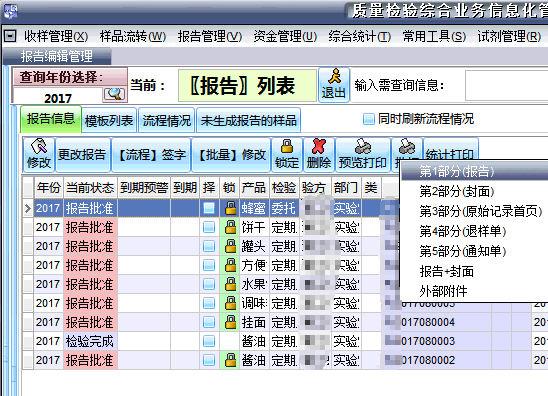Click the 修改 hammer icon button

point(39,154)
